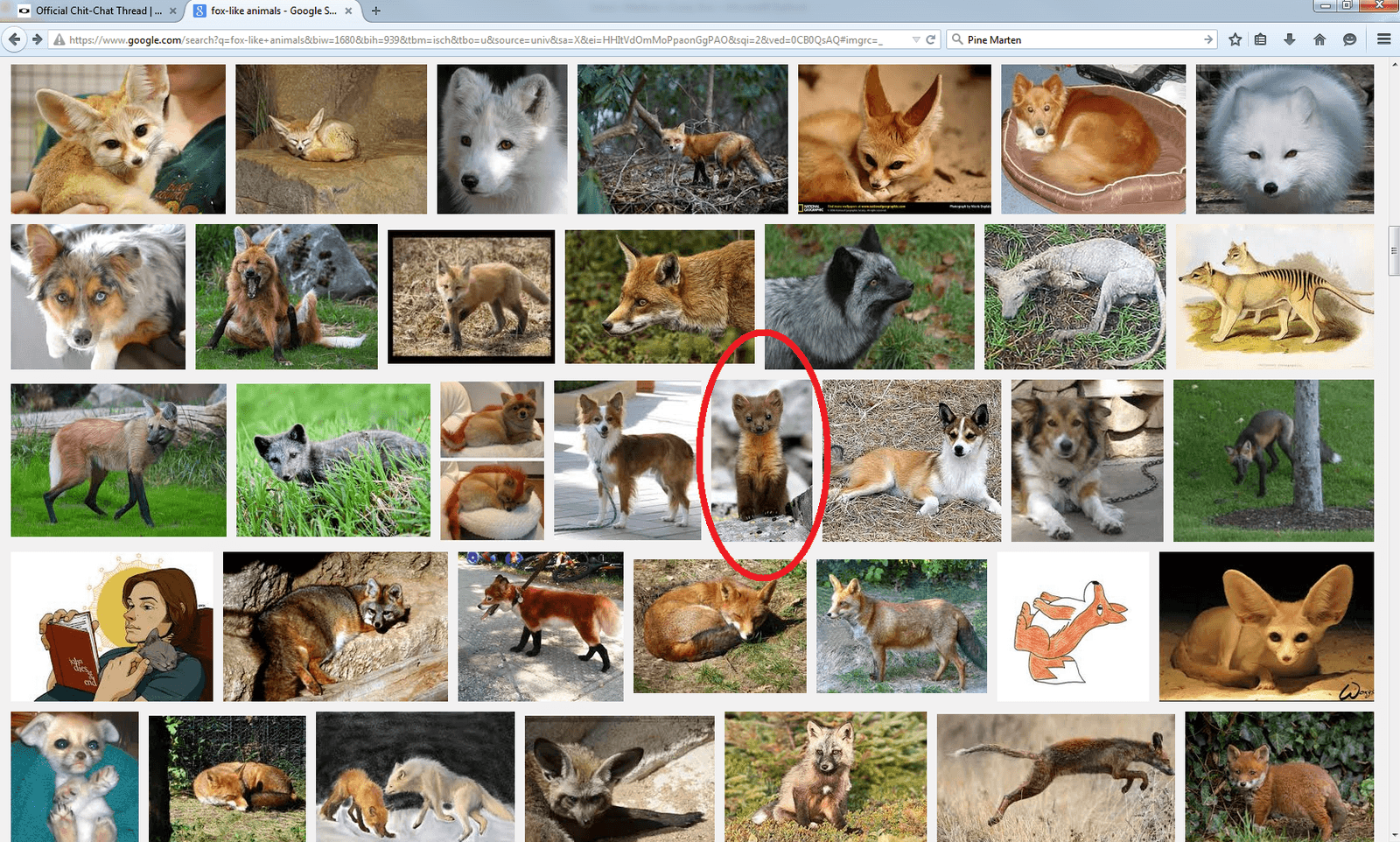Click the forward navigation arrow
The height and width of the screenshot is (842, 1400).
[37, 39]
